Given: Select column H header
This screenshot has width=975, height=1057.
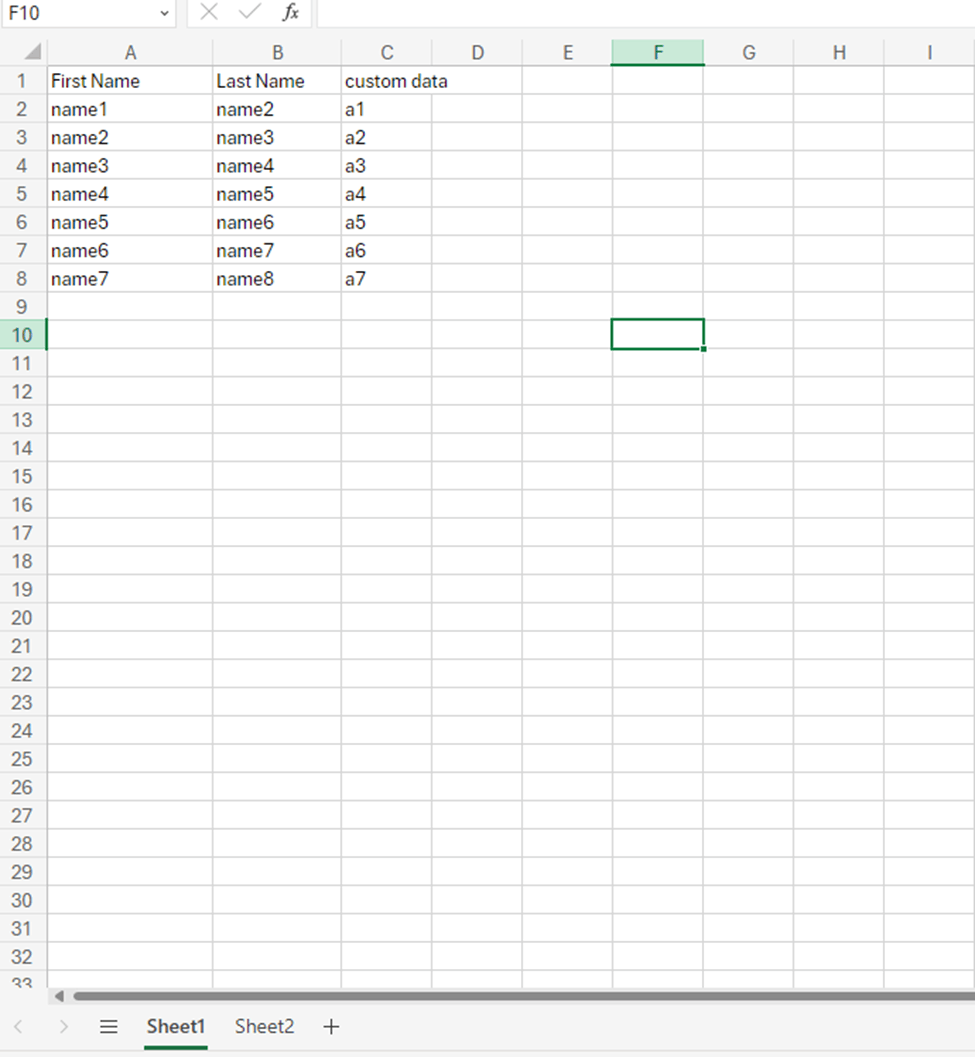Looking at the screenshot, I should pyautogui.click(x=839, y=53).
